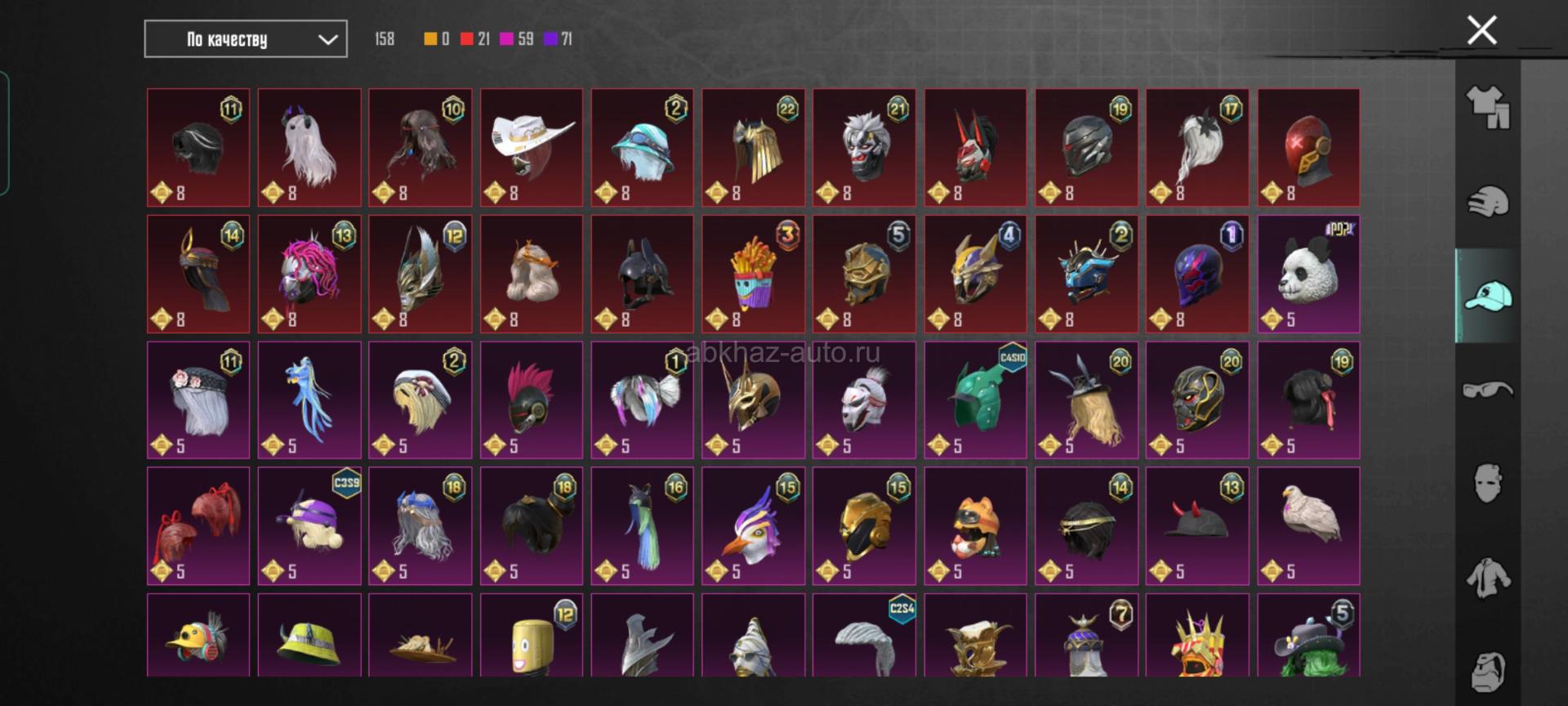Filter by red quality count 21
Viewport: 1568px width, 706px height.
[x=475, y=38]
